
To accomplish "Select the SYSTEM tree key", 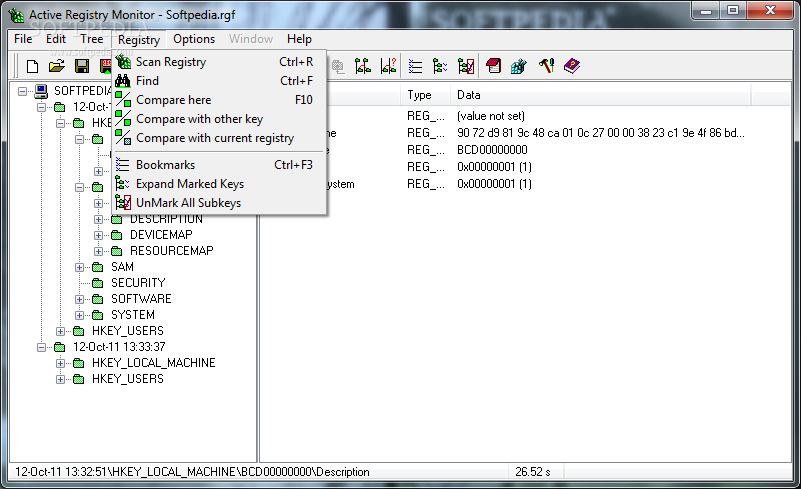I will (x=133, y=315).
